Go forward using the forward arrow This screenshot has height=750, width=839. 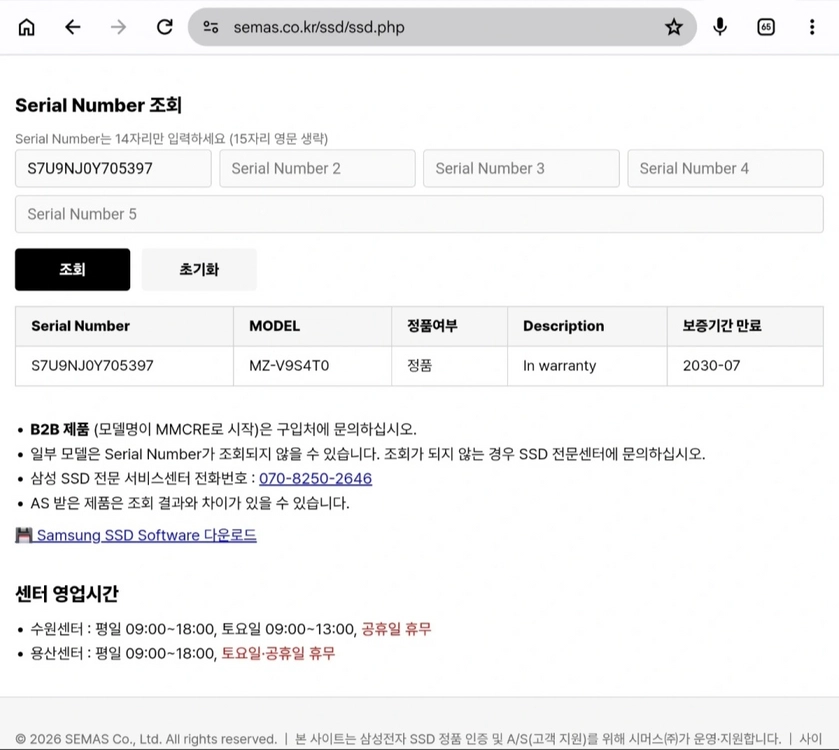(118, 27)
